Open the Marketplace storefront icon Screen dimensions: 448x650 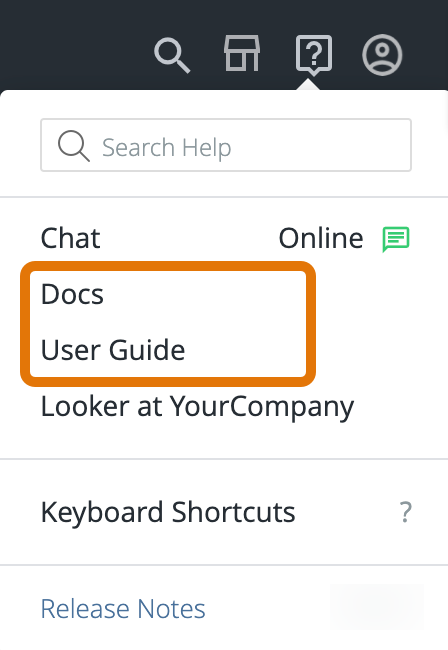[242, 53]
